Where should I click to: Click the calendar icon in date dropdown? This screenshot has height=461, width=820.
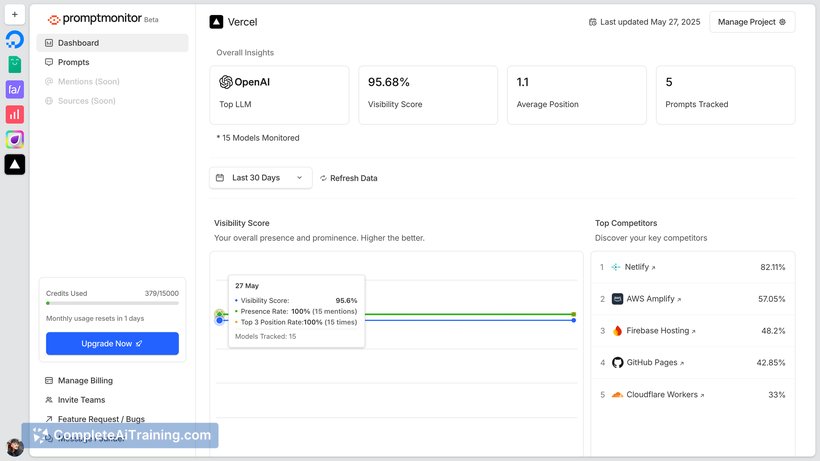pyautogui.click(x=220, y=178)
